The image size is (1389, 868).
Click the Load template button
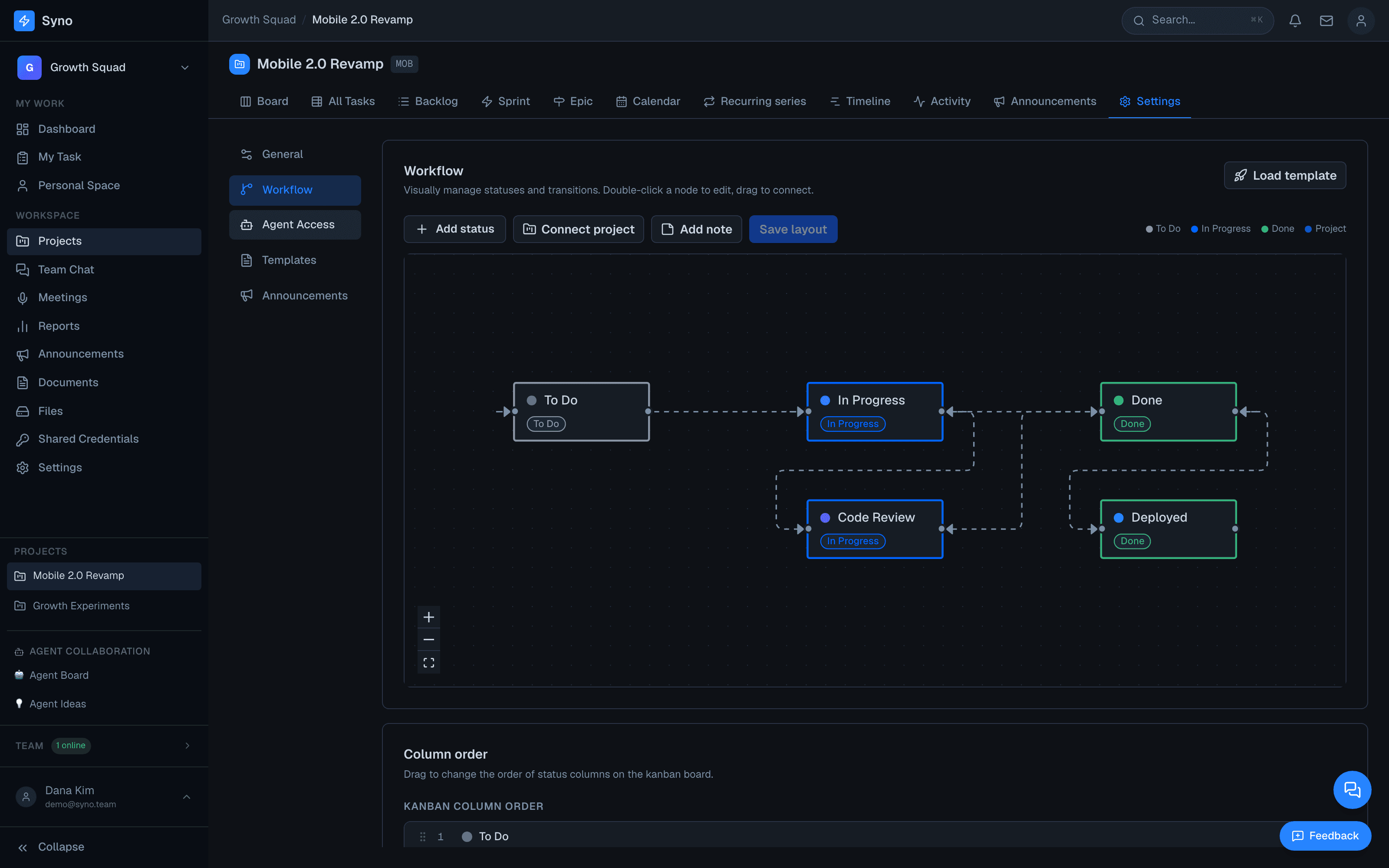click(x=1285, y=176)
